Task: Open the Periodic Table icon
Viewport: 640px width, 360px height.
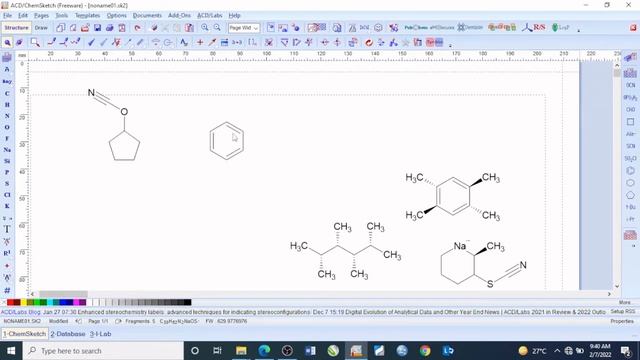Action: click(x=7, y=58)
